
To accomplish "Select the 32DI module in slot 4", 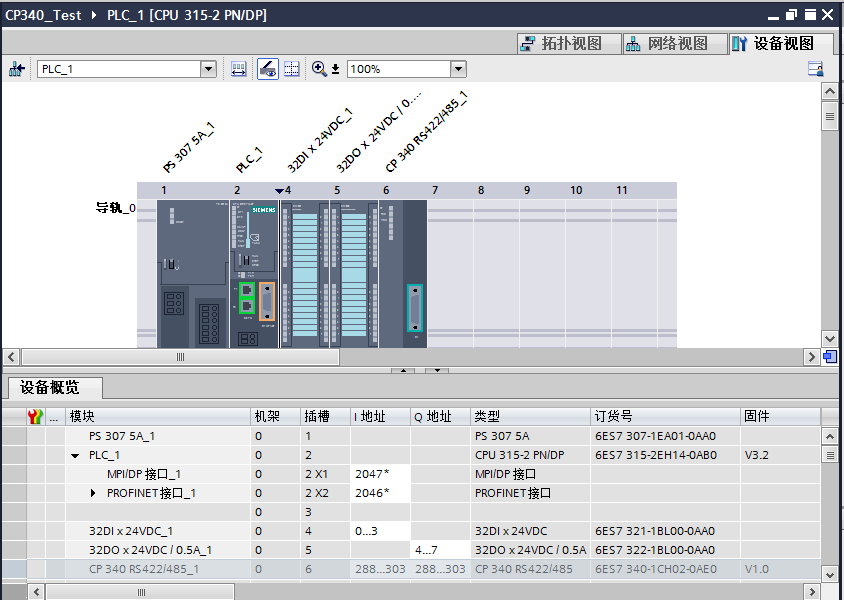I will [x=305, y=274].
